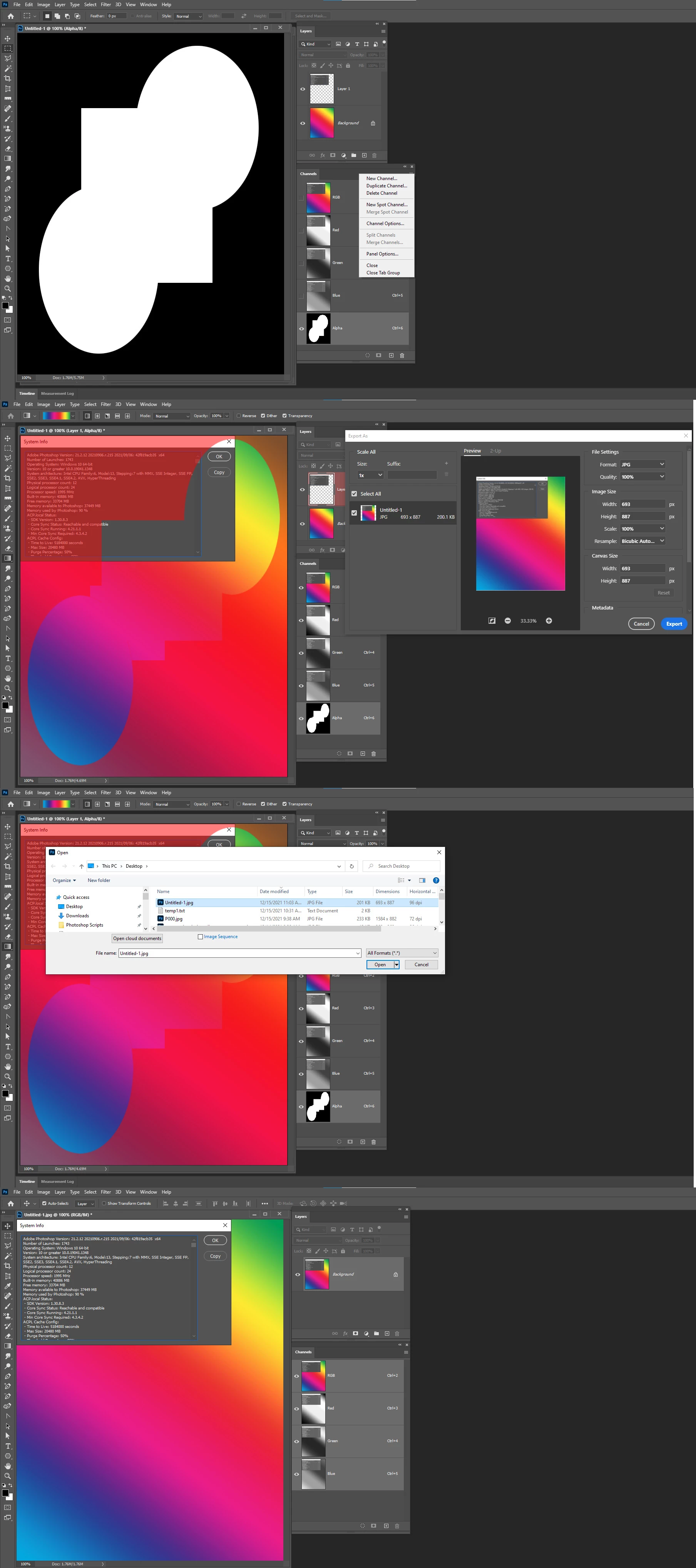Screen dimensions: 696x1568
Task: Choose Duplicate Channel... from Channels panel menu
Action: click(386, 185)
